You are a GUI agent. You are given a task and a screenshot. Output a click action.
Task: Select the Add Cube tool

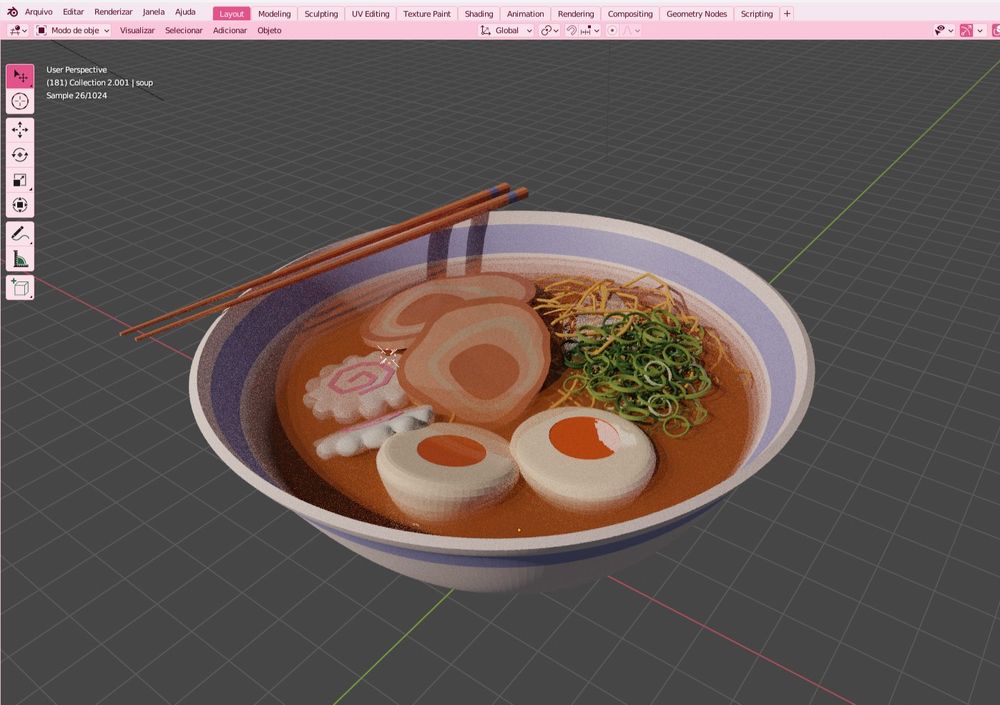coord(20,288)
